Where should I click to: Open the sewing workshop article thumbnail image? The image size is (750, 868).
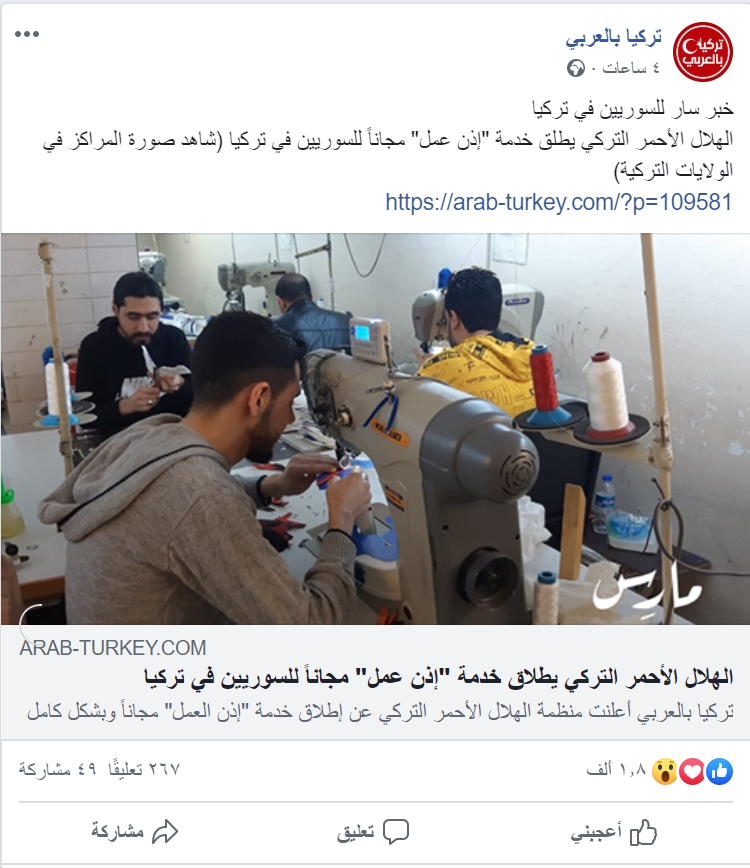375,429
